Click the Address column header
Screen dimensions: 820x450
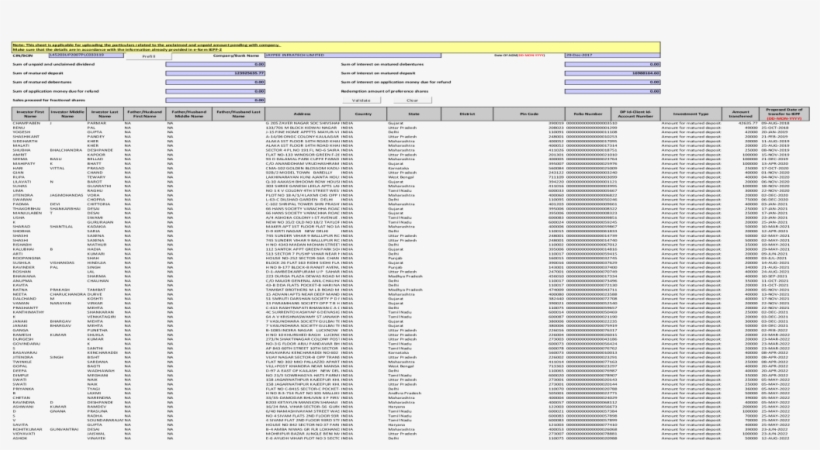[302, 114]
